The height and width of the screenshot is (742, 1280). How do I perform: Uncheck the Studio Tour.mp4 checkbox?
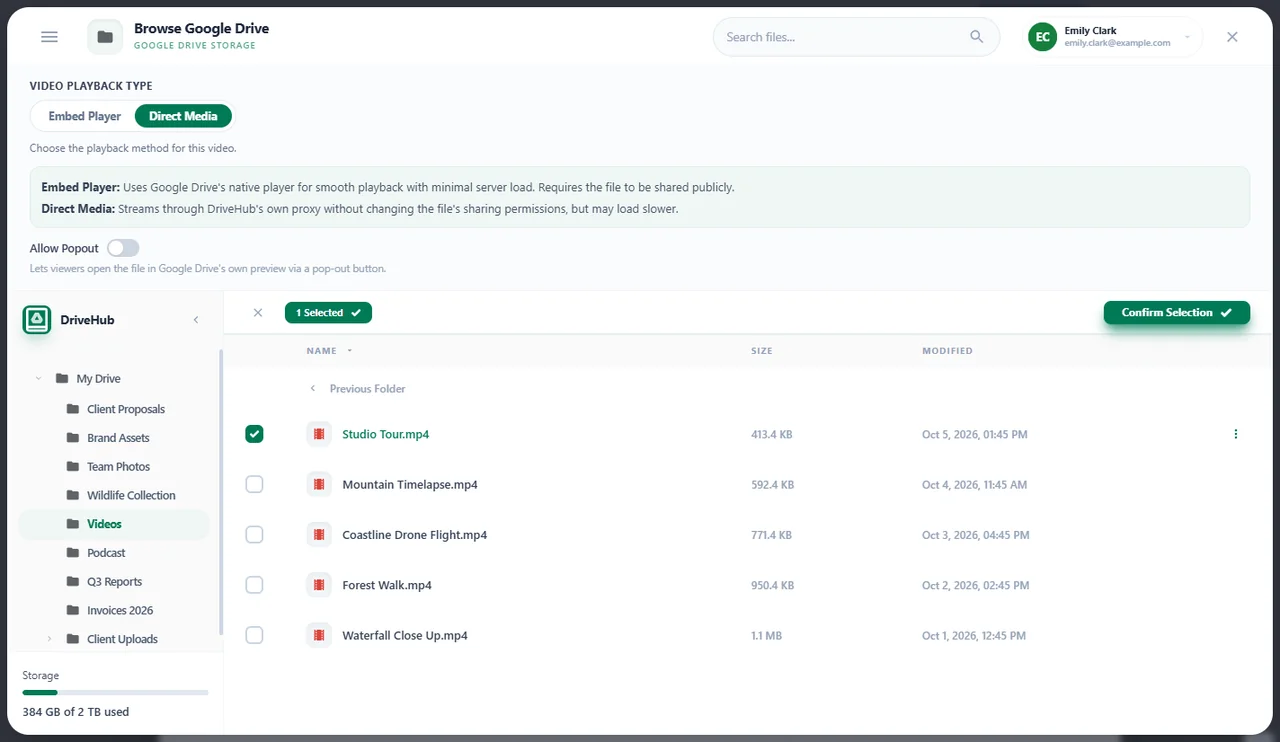tap(254, 434)
